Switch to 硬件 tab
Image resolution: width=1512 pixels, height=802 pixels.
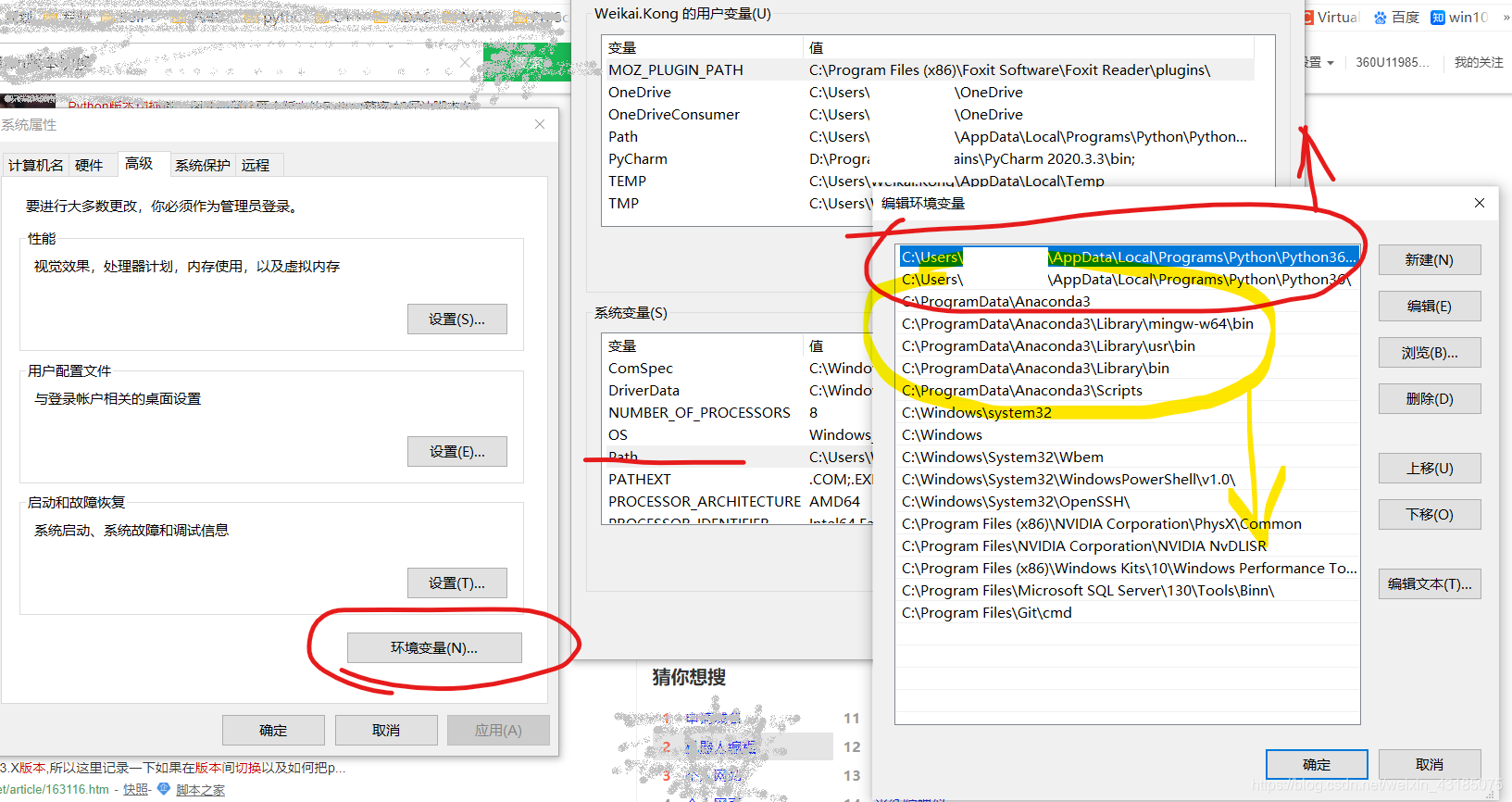point(89,165)
